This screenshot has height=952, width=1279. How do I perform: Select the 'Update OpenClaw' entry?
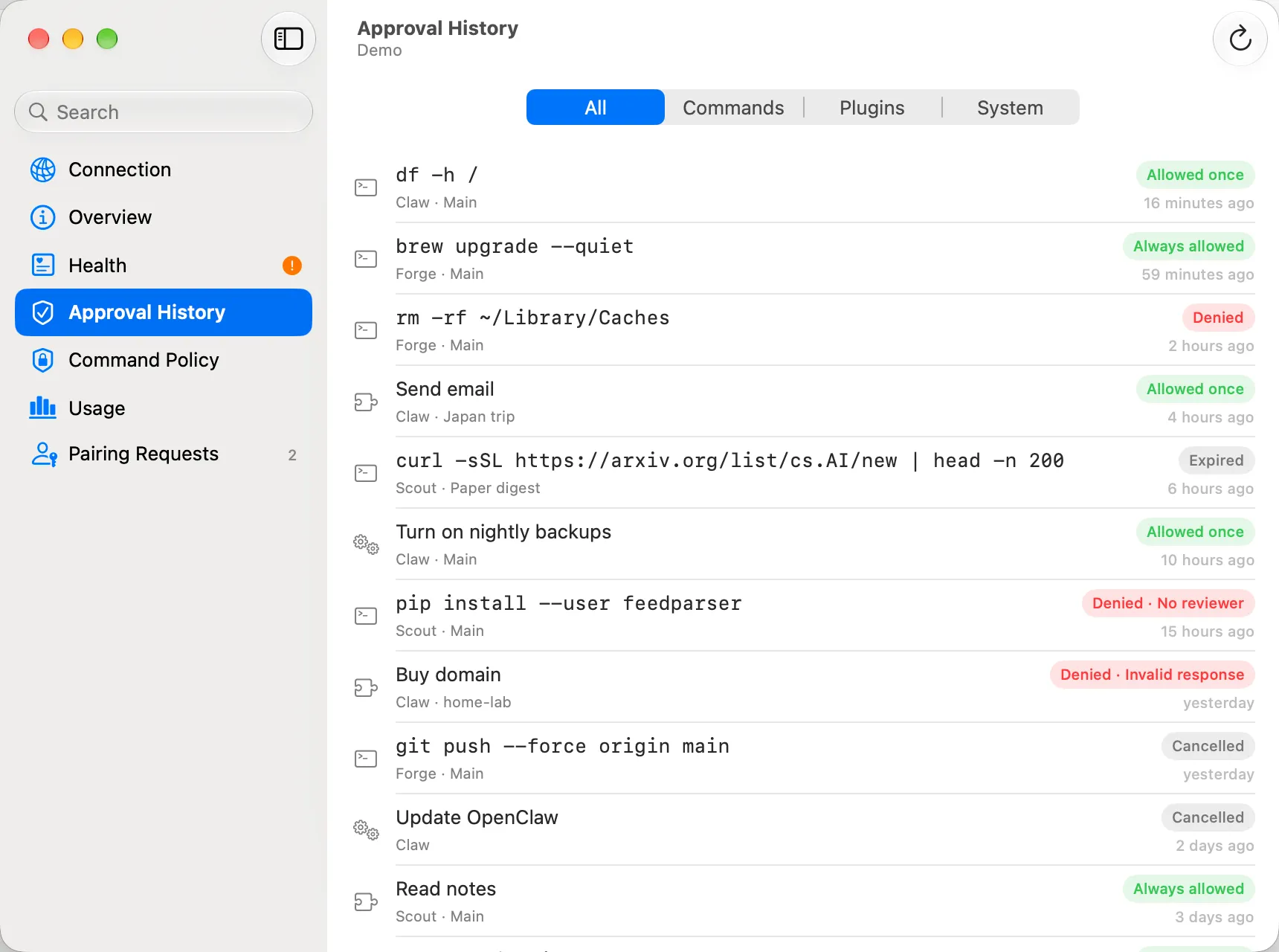803,830
